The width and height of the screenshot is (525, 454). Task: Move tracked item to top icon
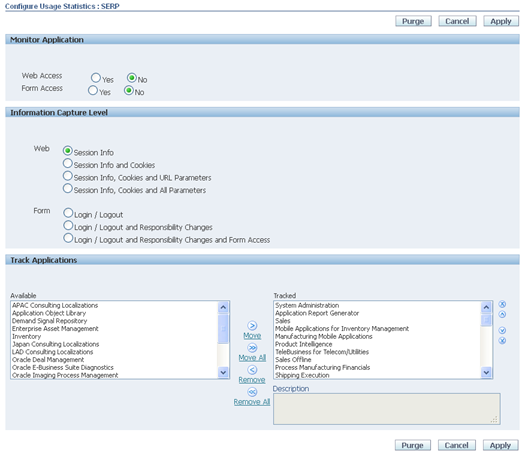502,304
